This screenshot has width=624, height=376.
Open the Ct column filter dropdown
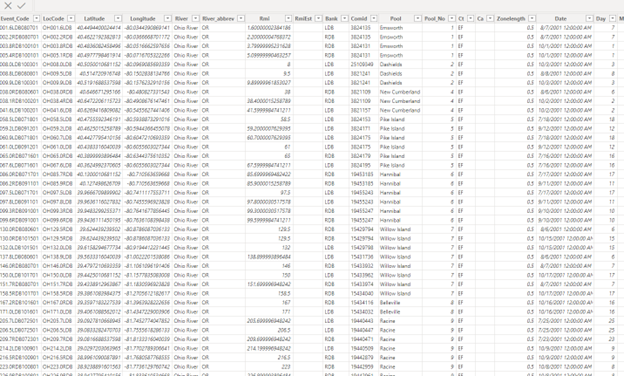click(x=471, y=18)
